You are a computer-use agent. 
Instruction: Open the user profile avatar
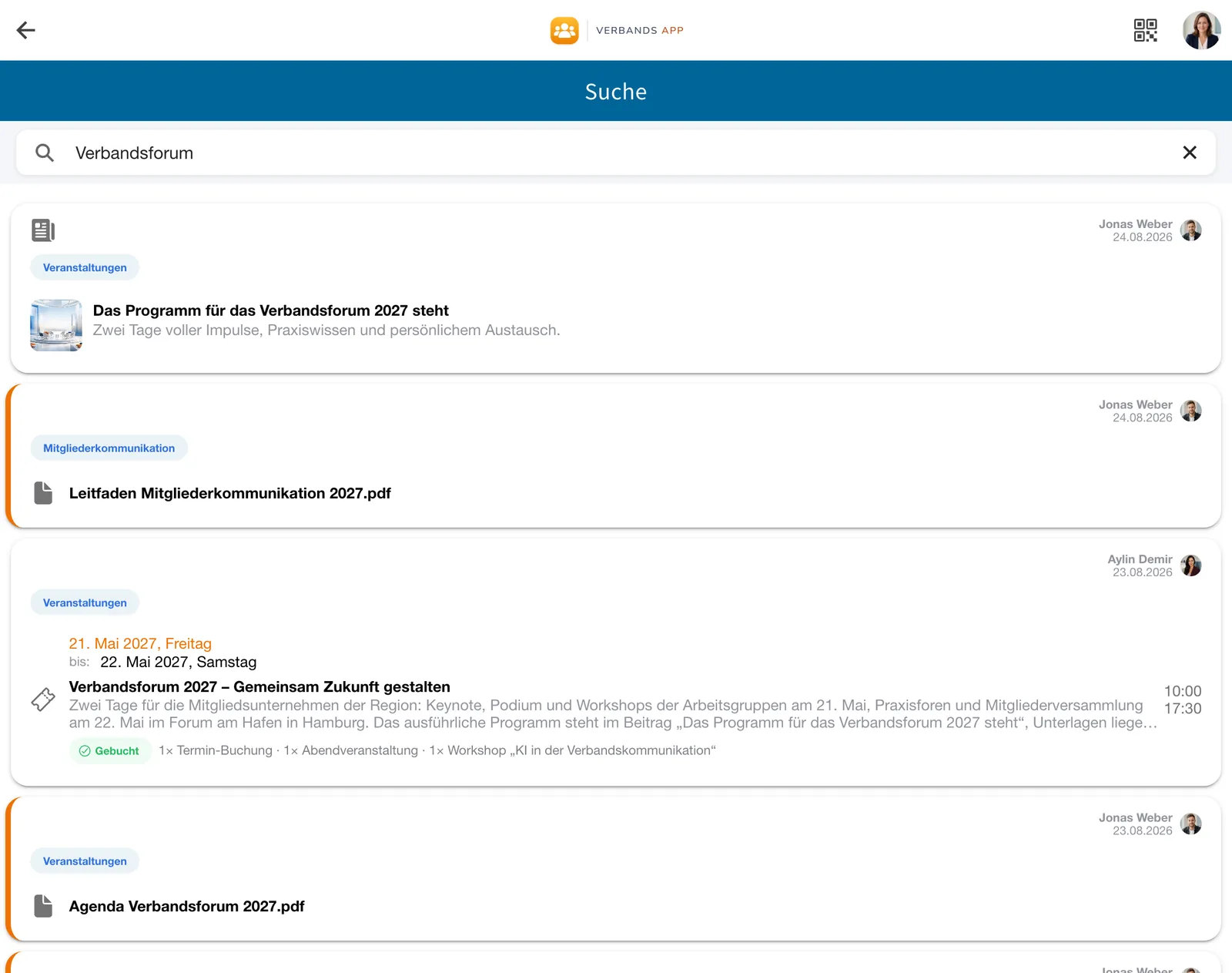pos(1201,30)
